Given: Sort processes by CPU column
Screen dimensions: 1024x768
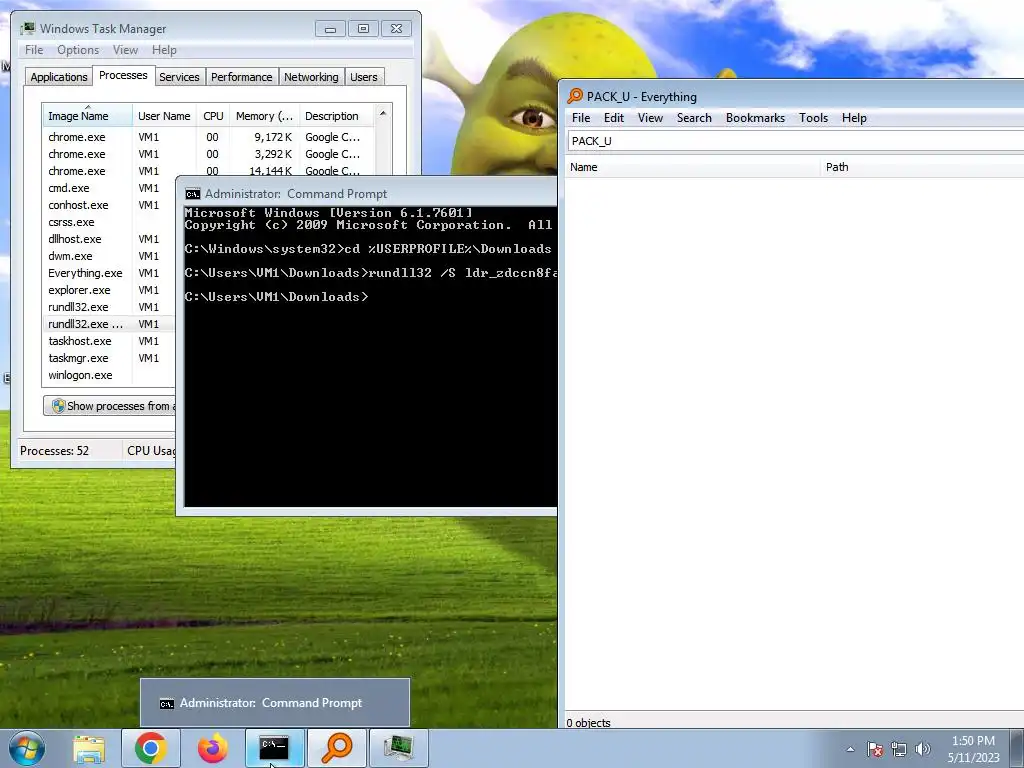Looking at the screenshot, I should point(213,116).
